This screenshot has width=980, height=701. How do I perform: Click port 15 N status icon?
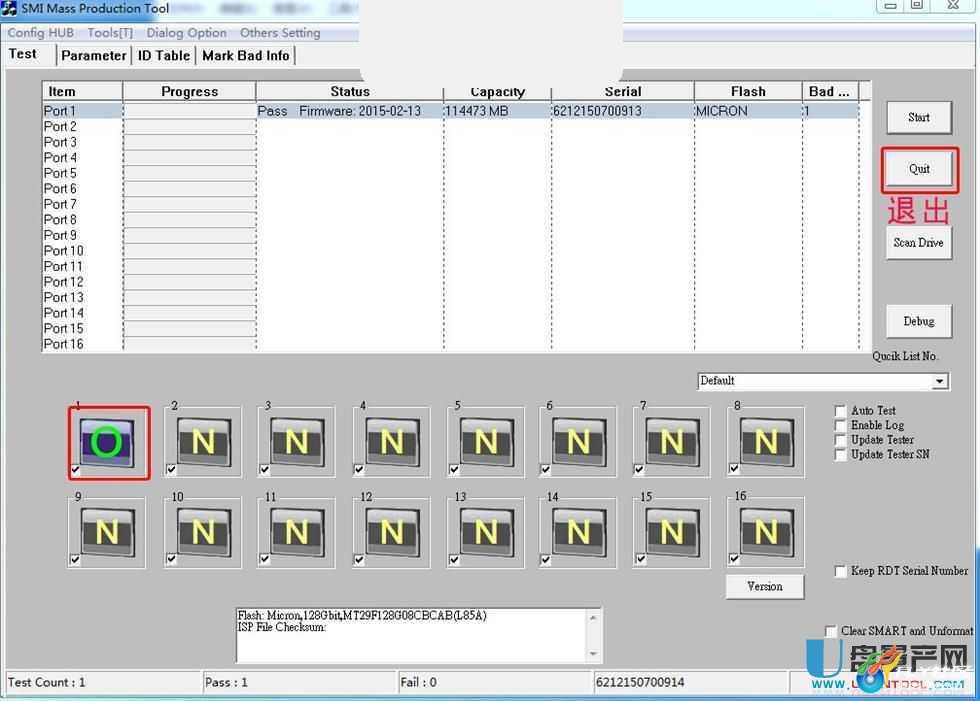tap(672, 533)
